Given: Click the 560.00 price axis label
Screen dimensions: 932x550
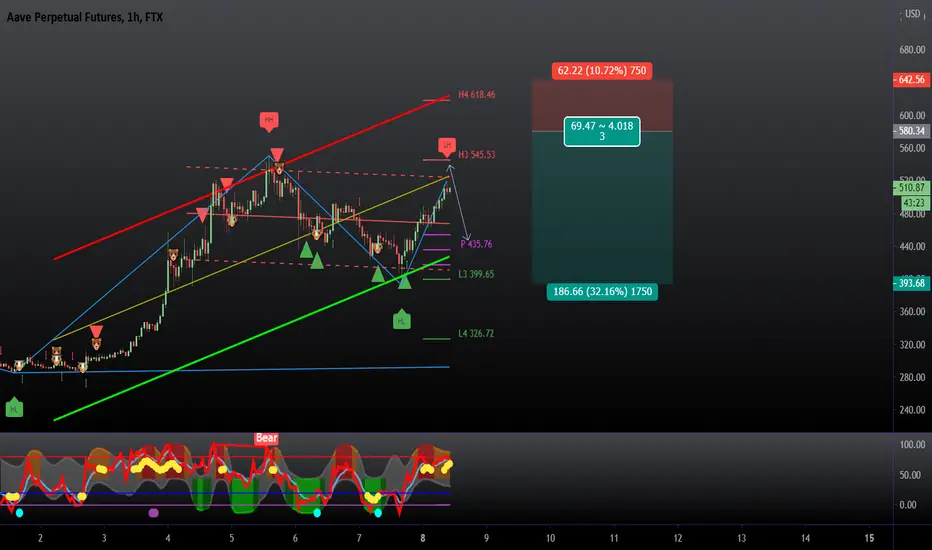Looking at the screenshot, I should pos(912,148).
